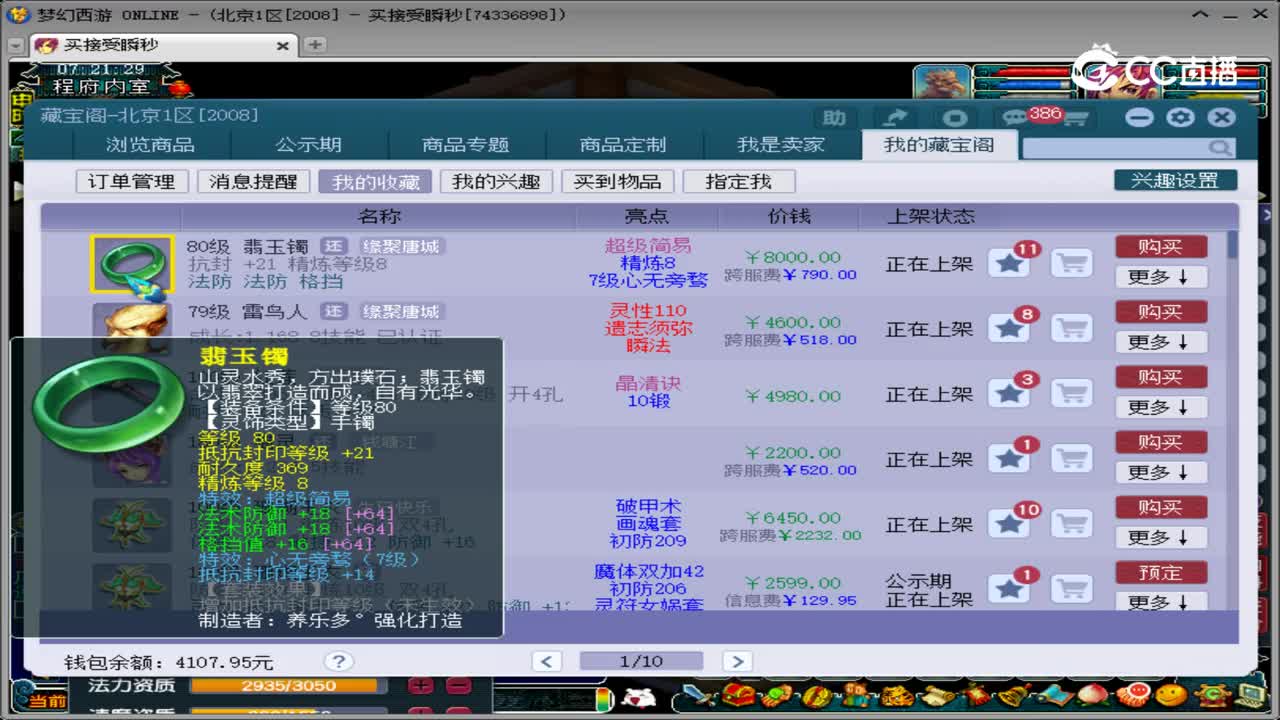Open the shopping cart icon in header
This screenshot has height=720, width=1280.
1075,119
